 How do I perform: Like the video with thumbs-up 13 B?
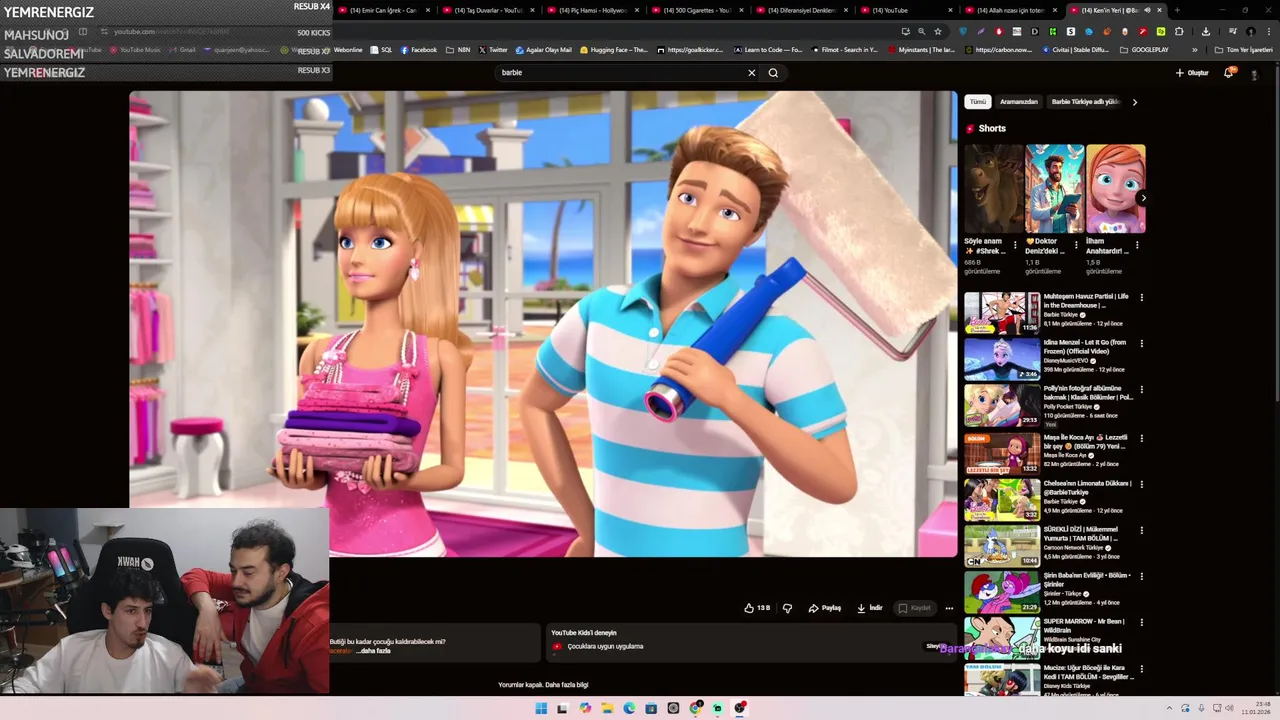757,608
